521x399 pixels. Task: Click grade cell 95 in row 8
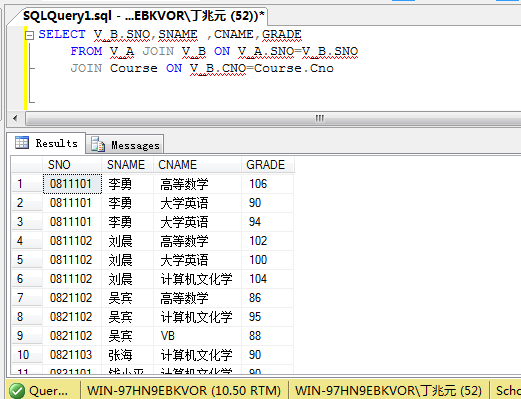click(x=267, y=317)
